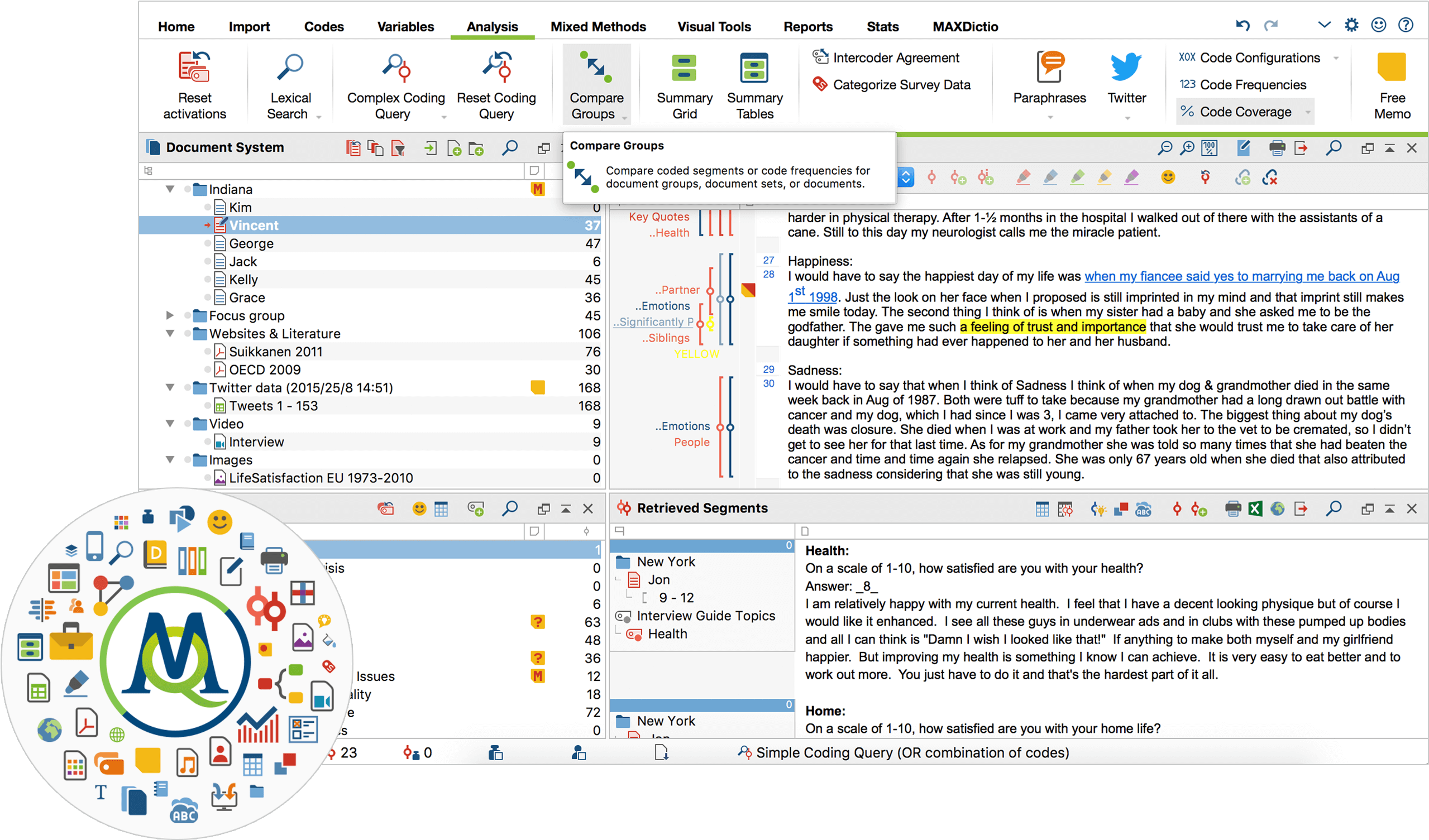Collapse the Websites & Literature folder
The height and width of the screenshot is (840, 1429).
[x=170, y=333]
